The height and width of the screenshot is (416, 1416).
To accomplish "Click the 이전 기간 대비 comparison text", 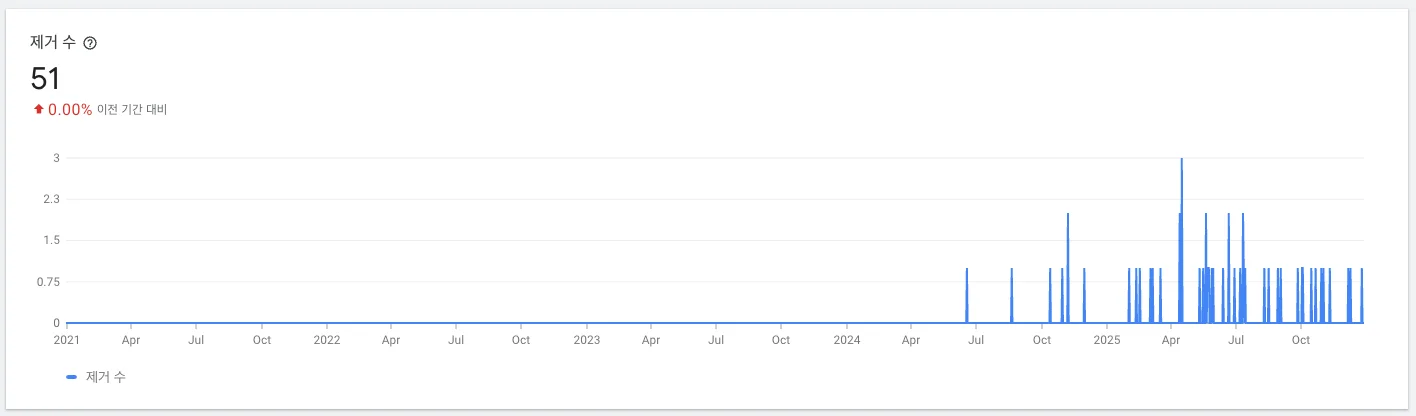I will point(132,109).
